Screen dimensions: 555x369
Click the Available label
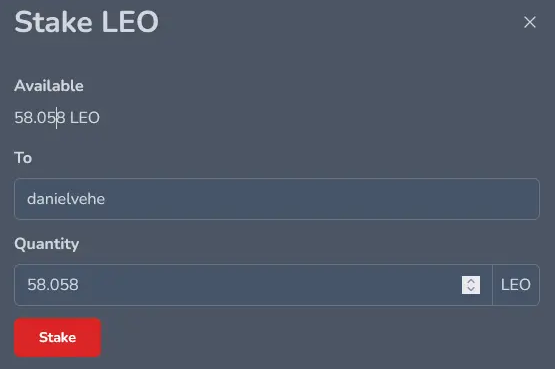[49, 86]
